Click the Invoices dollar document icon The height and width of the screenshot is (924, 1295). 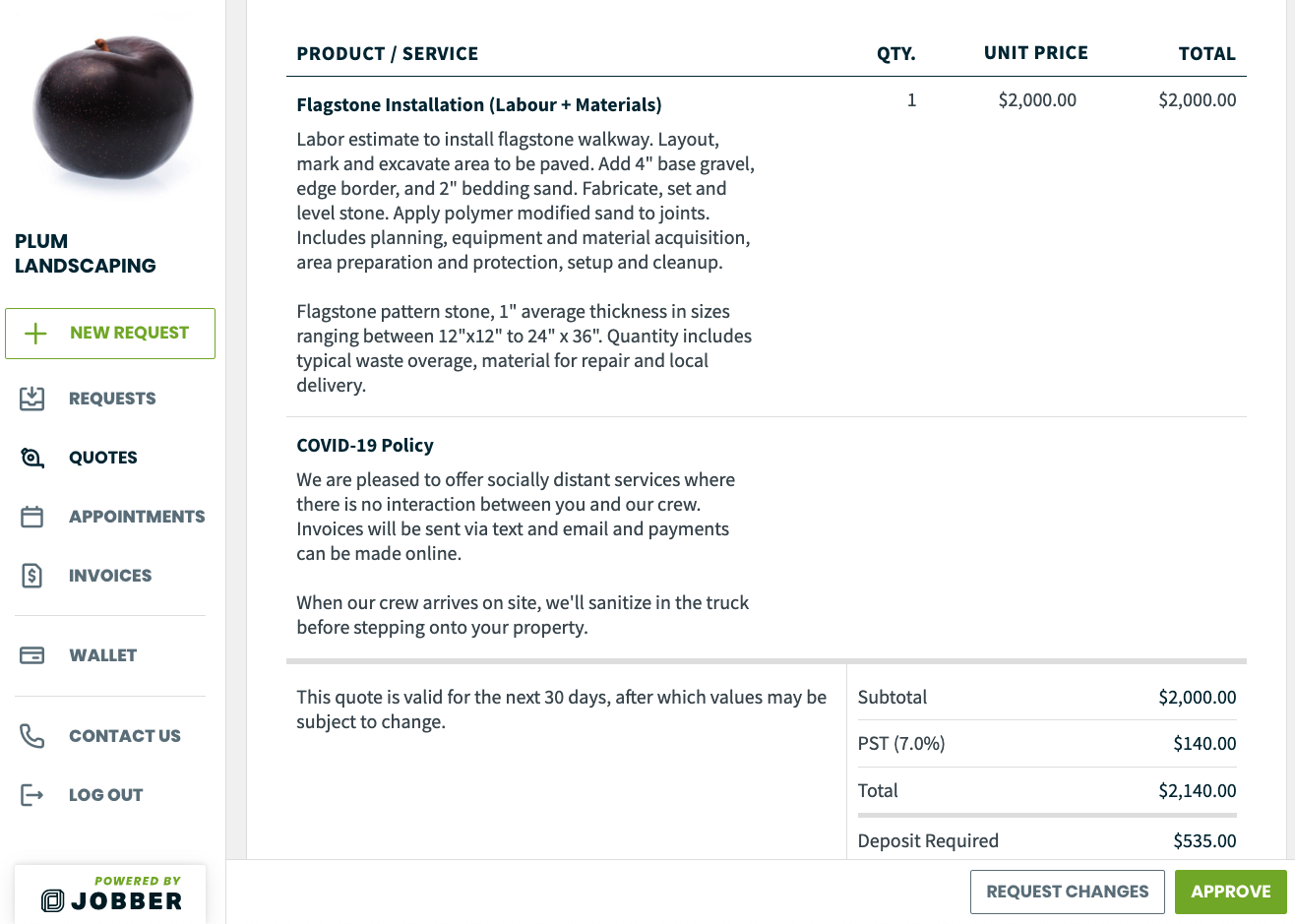(x=32, y=576)
